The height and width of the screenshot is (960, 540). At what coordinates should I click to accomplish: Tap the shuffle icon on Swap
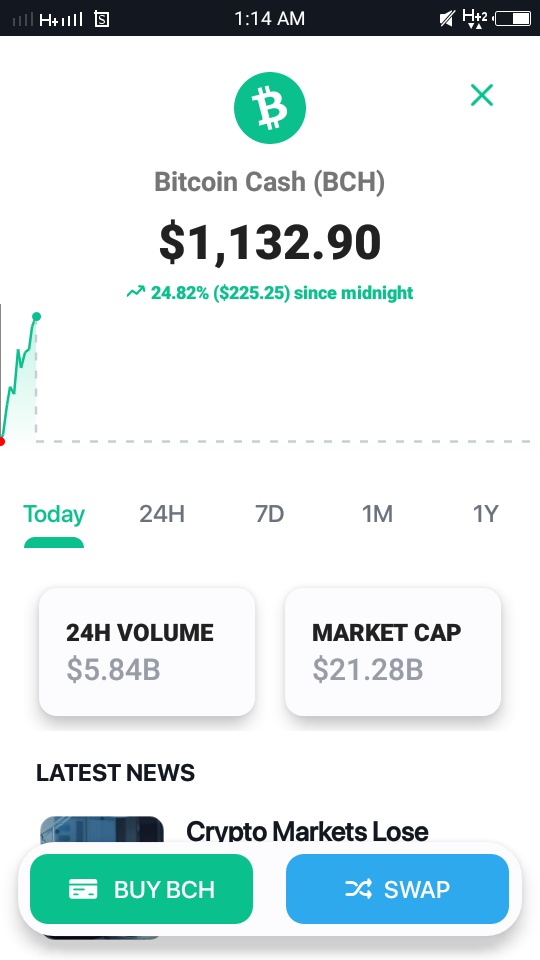pyautogui.click(x=358, y=889)
